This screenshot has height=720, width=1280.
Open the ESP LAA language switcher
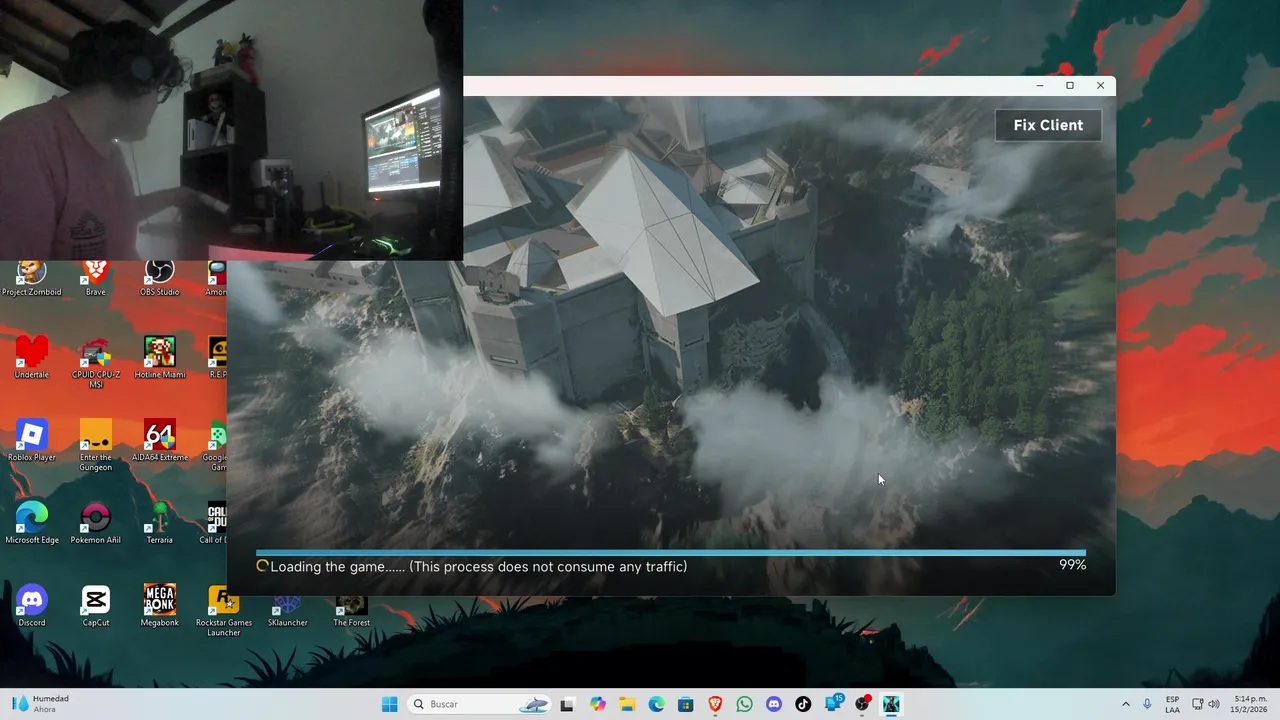pyautogui.click(x=1172, y=704)
